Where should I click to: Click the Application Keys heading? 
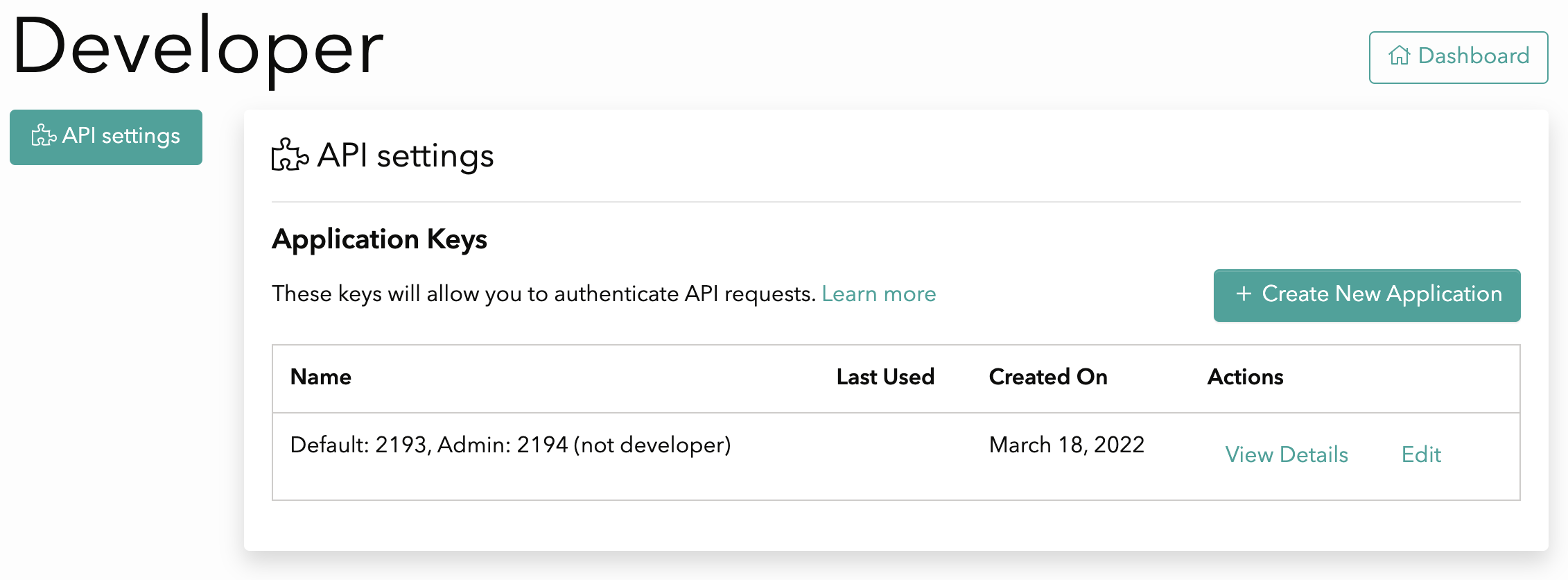380,239
